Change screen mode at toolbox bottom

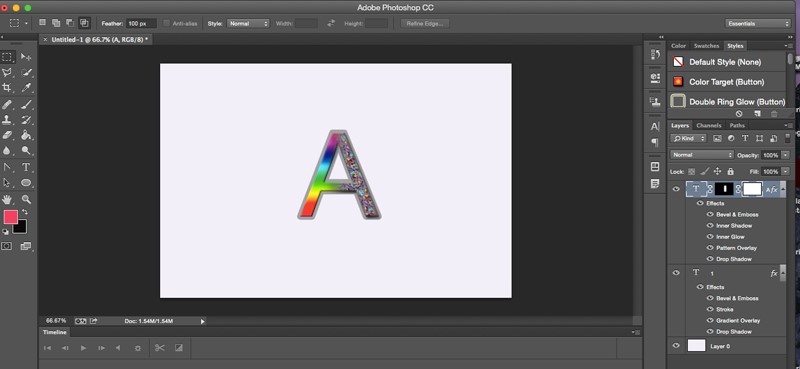[x=26, y=246]
